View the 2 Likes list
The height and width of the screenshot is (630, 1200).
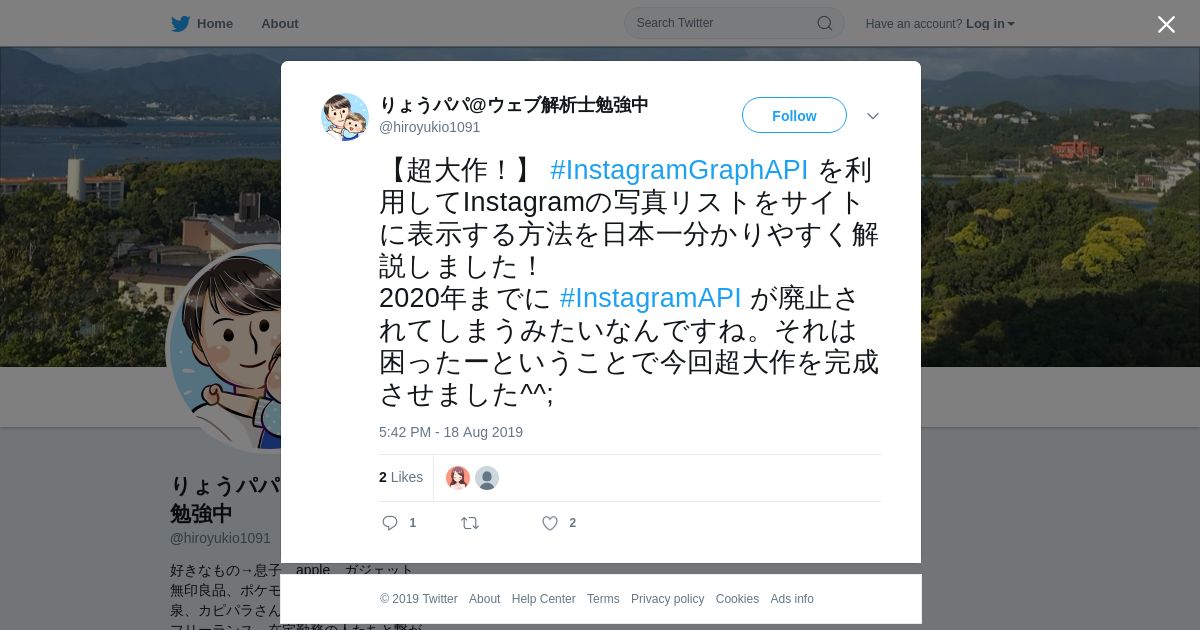(401, 477)
